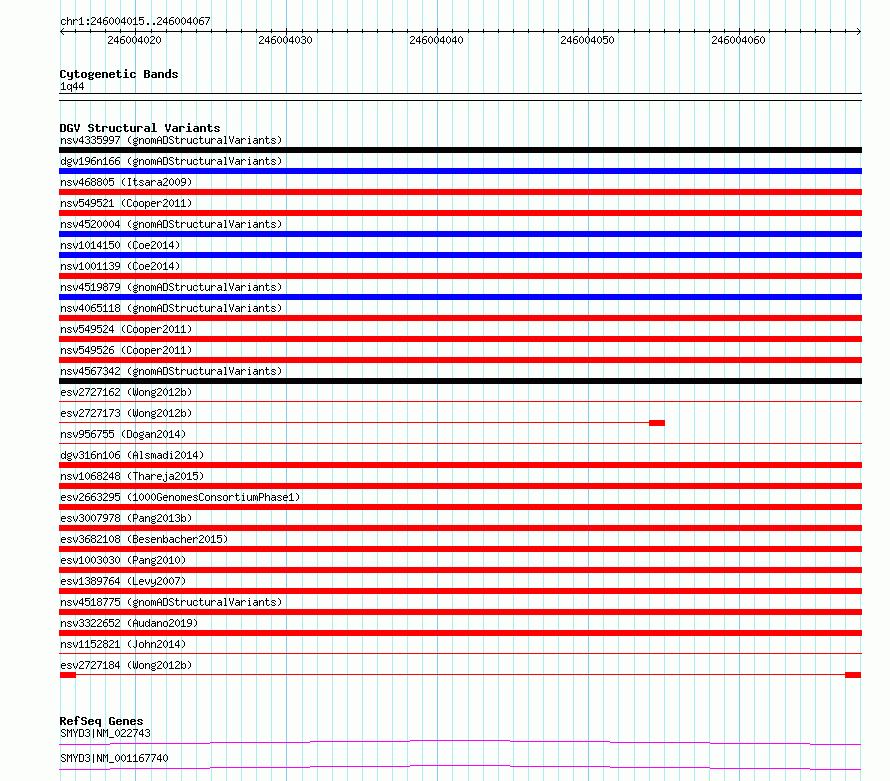Click the 1q44 cytogenetic band label
The image size is (890, 781).
72,87
